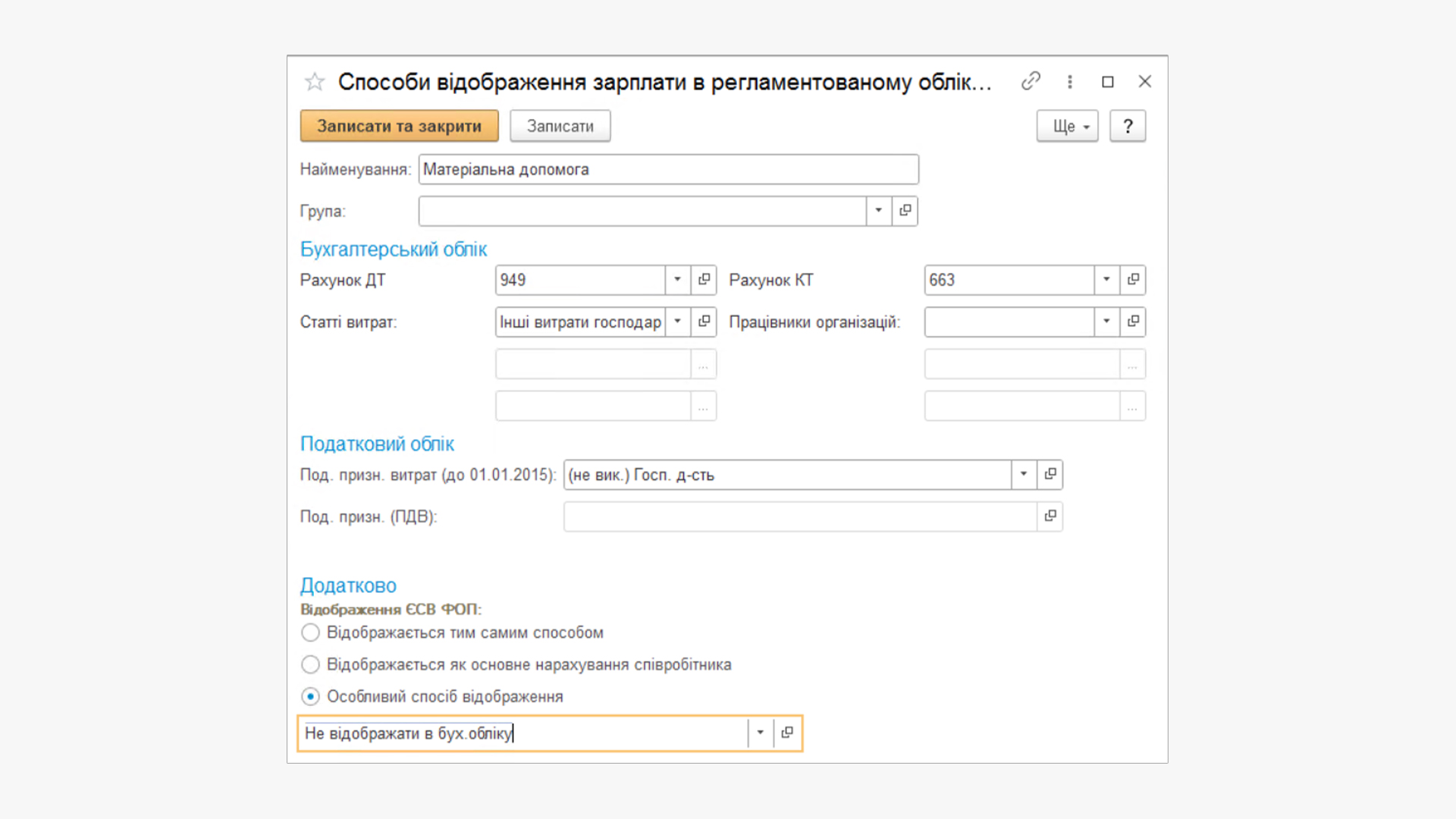Expand 'Не відображати в бух.обліку' dropdown
Viewport: 1456px width, 819px height.
[760, 733]
